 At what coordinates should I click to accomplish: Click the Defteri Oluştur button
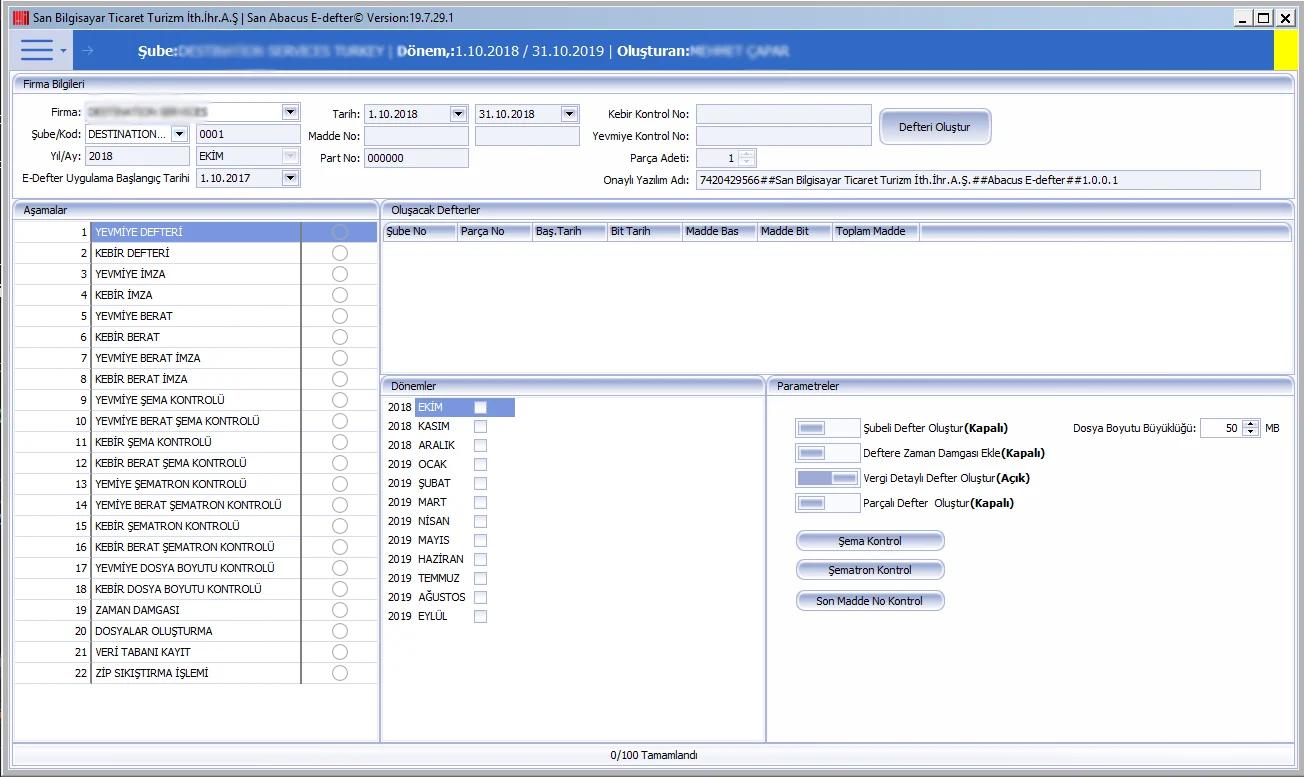tap(934, 127)
